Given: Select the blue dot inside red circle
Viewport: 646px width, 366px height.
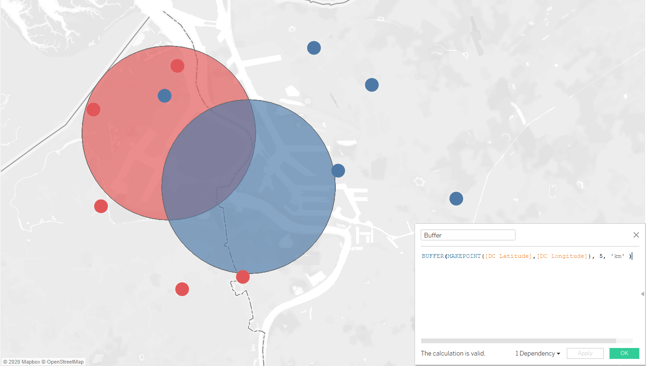Looking at the screenshot, I should pos(164,96).
